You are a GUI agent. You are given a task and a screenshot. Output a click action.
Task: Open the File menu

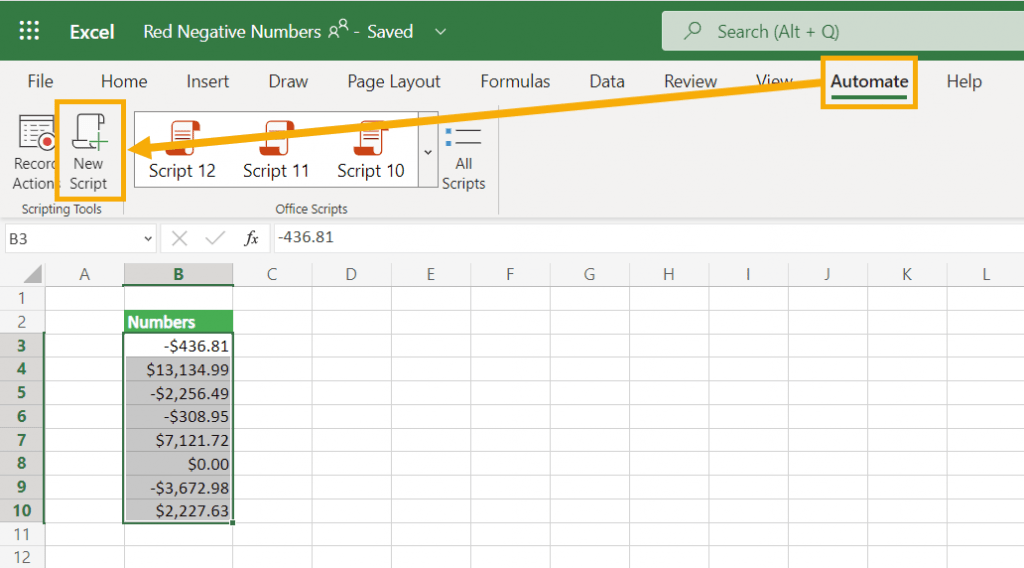click(x=41, y=82)
